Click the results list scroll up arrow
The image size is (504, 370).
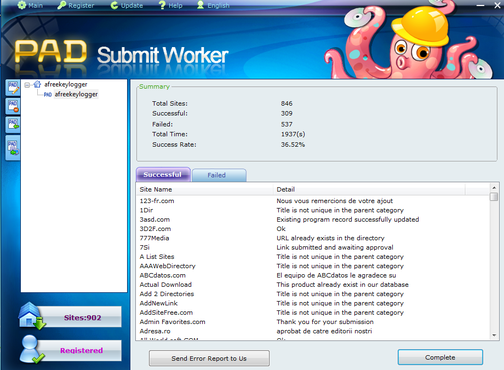coord(494,187)
